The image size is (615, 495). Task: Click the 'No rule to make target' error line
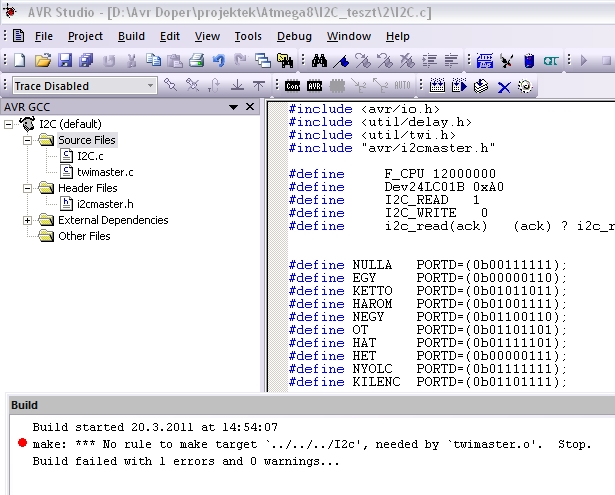coord(312,444)
